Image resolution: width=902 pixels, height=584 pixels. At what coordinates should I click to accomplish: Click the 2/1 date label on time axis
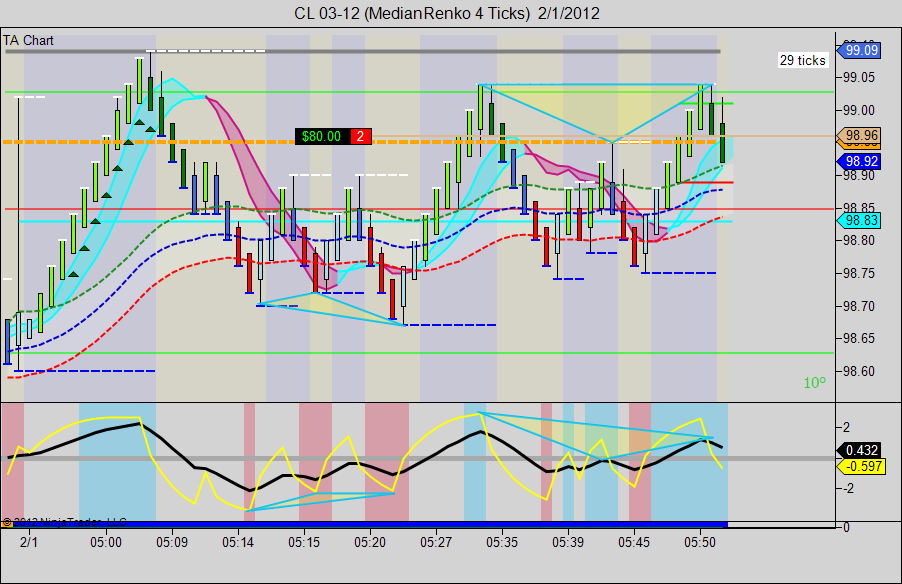click(29, 543)
